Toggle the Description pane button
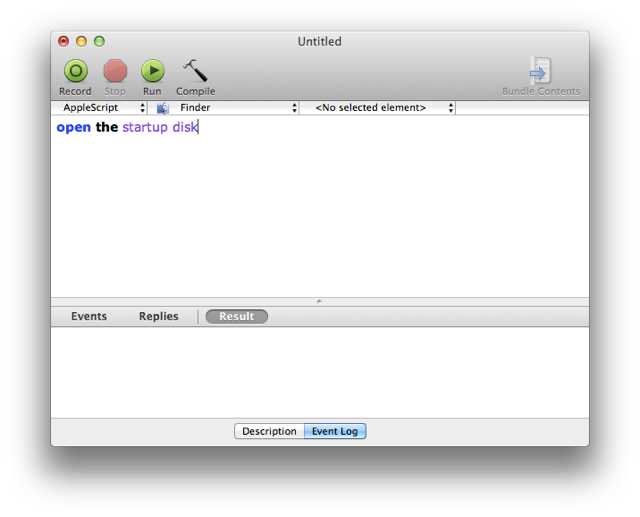The width and height of the screenshot is (640, 517). tap(269, 431)
